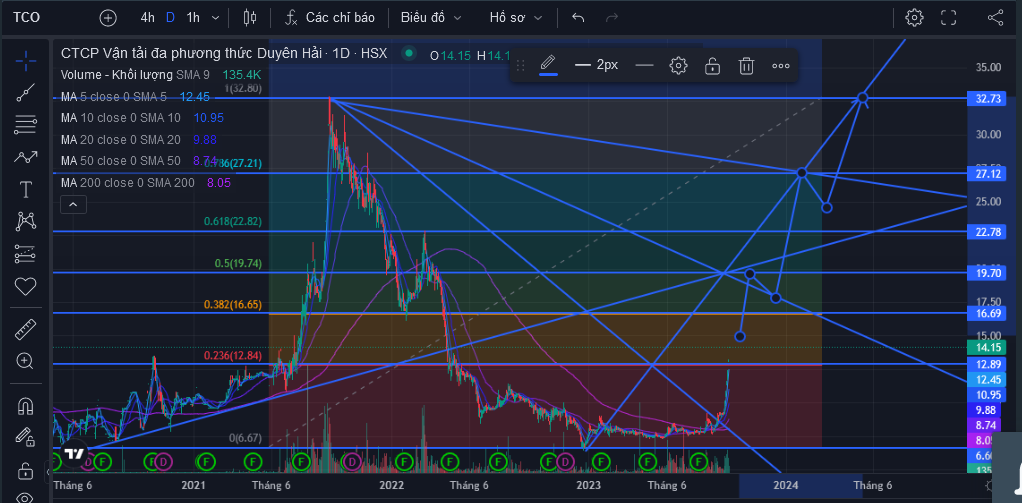Redo the last chart action
The width and height of the screenshot is (1022, 503).
(x=612, y=18)
